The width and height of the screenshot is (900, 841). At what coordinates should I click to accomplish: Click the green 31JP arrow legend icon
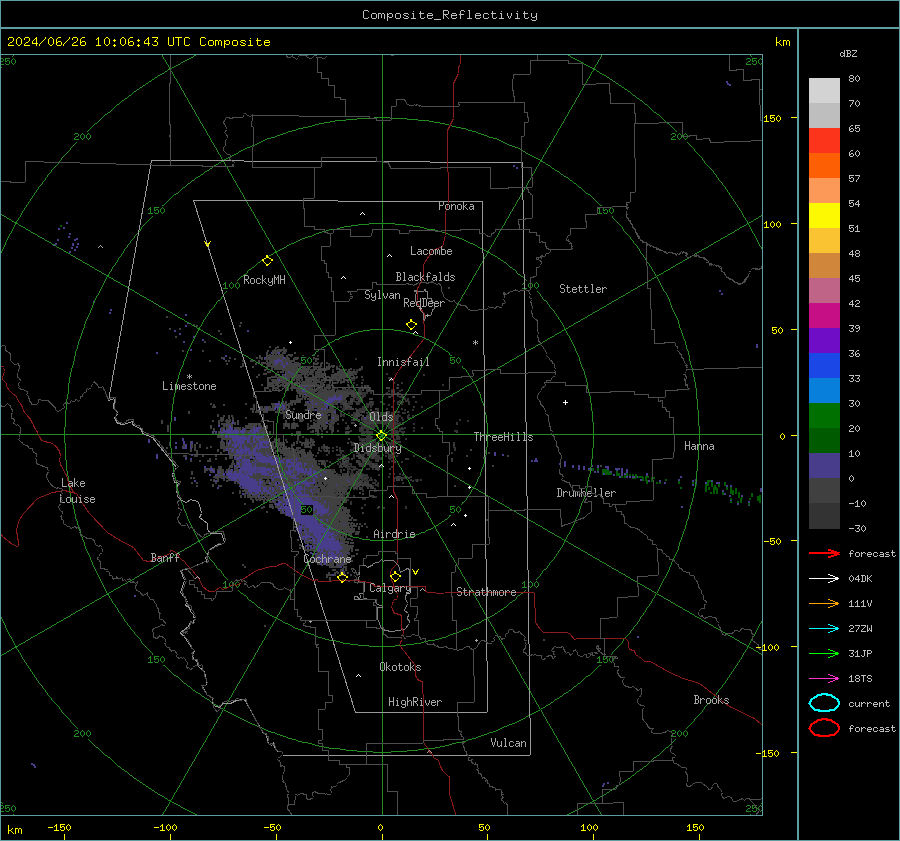click(x=824, y=653)
